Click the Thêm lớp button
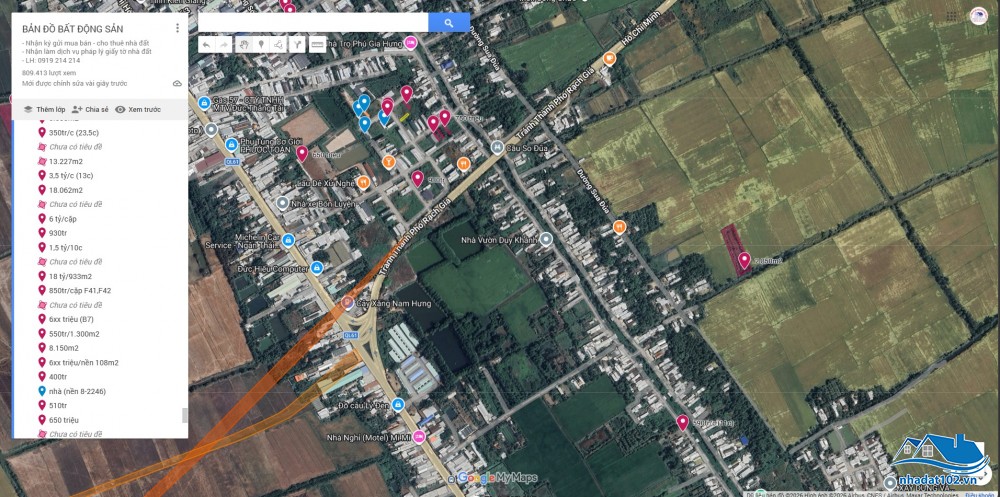The width and height of the screenshot is (1000, 497). point(44,110)
